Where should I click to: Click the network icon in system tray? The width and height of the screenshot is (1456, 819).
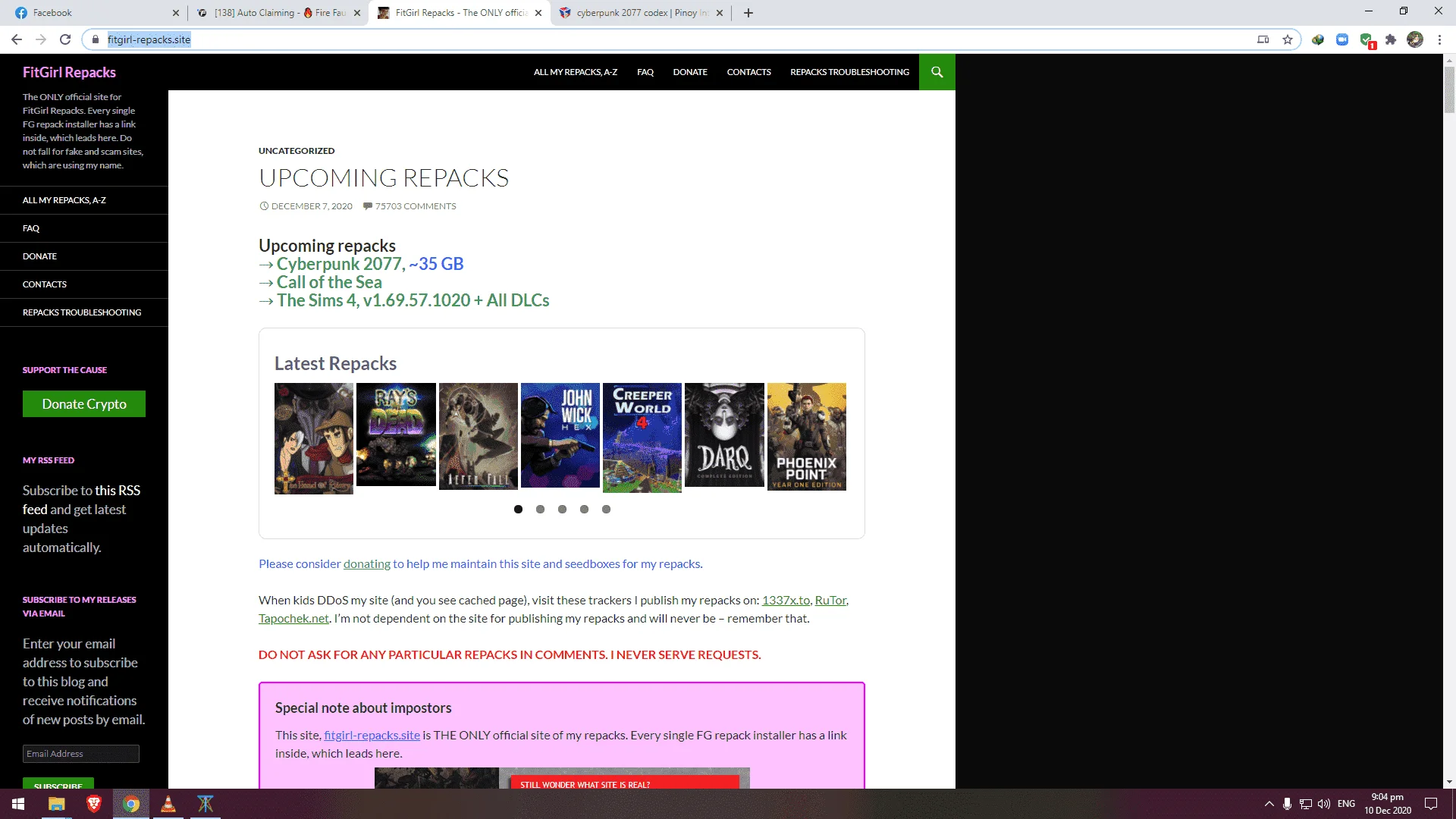click(1305, 804)
